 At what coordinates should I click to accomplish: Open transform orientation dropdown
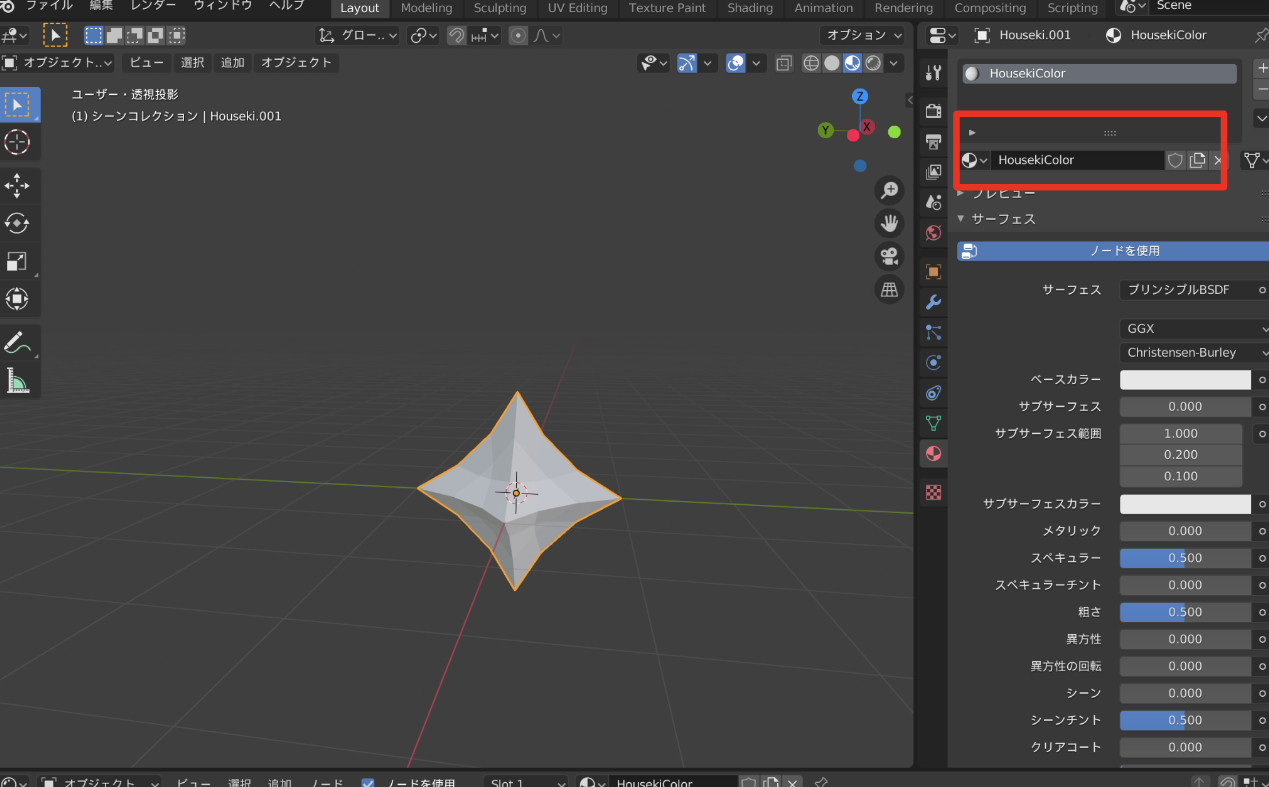coord(358,35)
